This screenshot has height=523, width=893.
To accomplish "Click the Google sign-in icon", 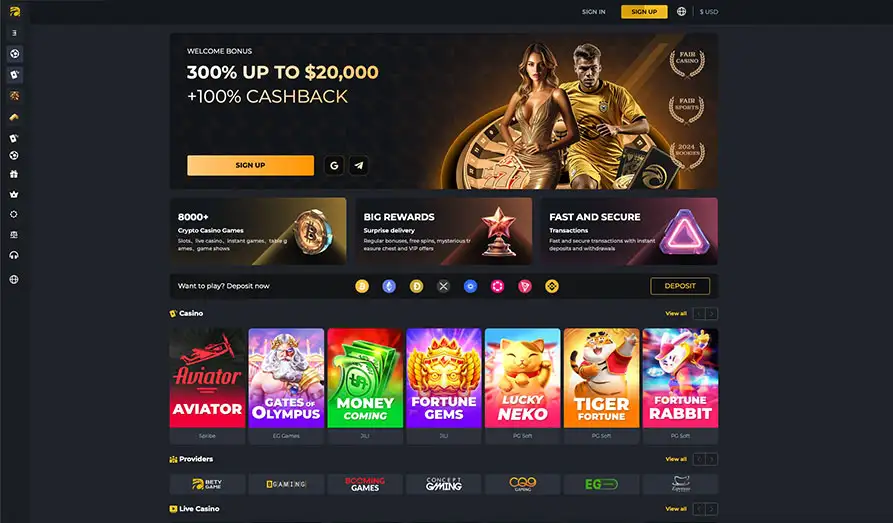I will (334, 165).
